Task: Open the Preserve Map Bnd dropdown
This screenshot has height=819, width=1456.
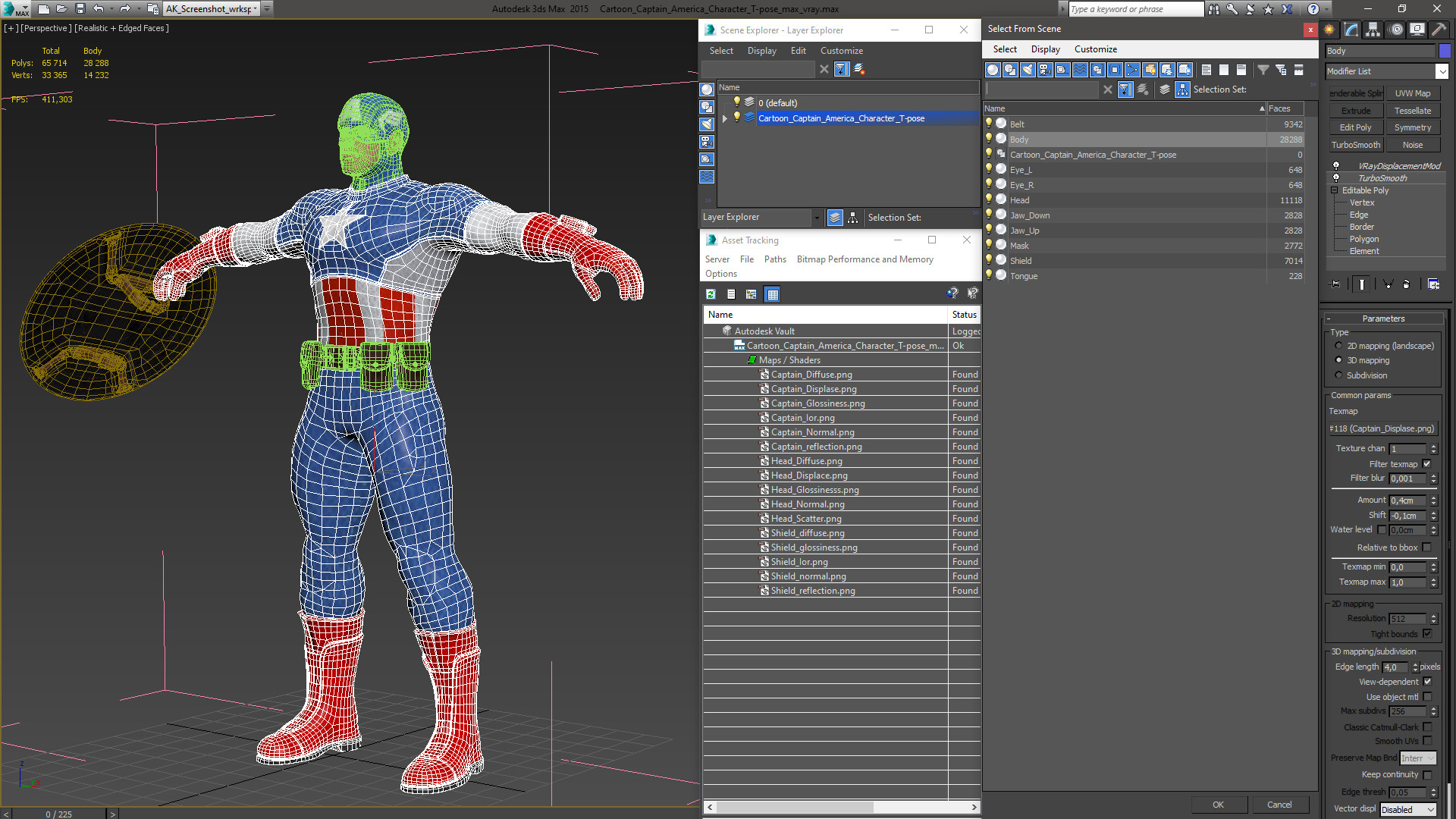Action: (1418, 758)
